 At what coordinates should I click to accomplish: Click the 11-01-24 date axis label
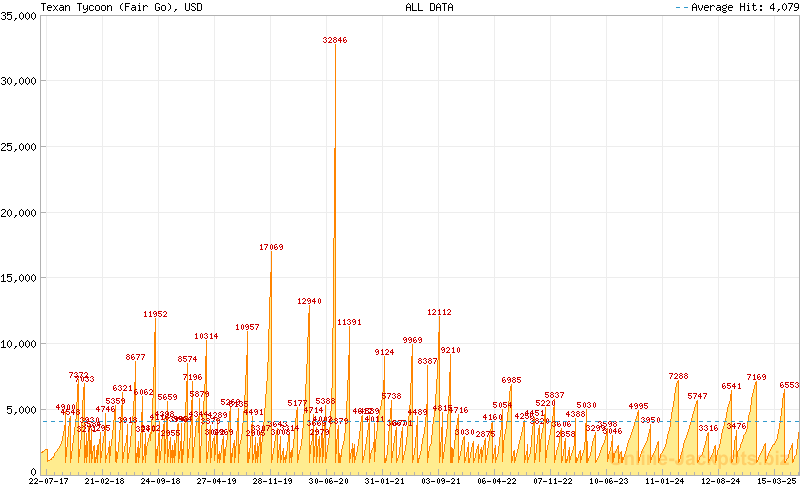[x=664, y=481]
